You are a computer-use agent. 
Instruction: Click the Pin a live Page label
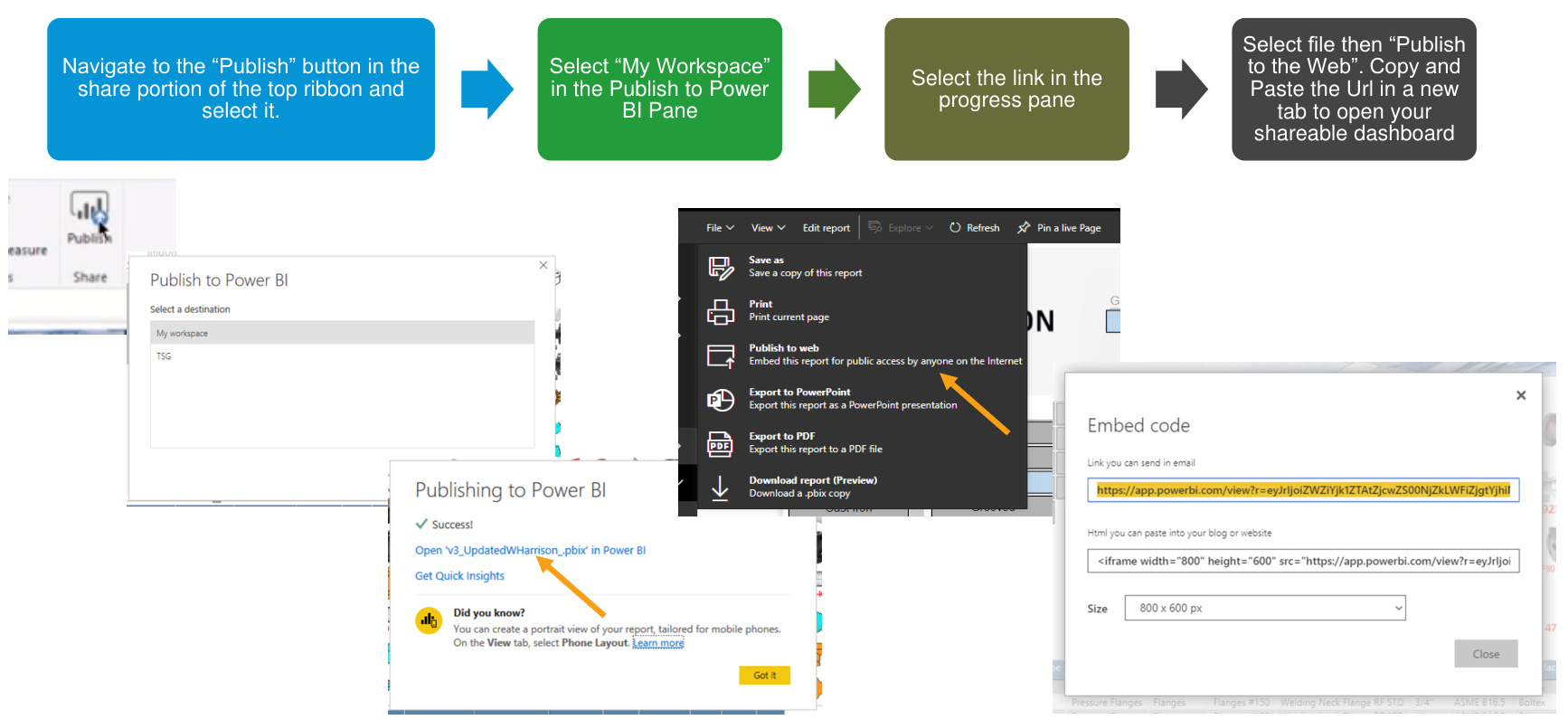pyautogui.click(x=1069, y=228)
